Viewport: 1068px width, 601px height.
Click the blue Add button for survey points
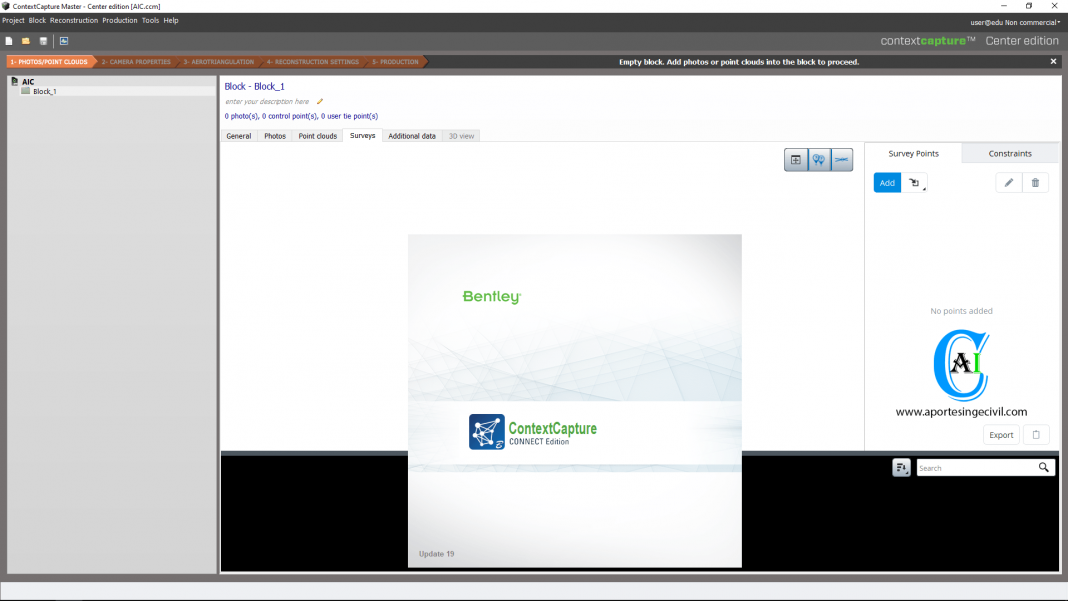click(x=886, y=182)
